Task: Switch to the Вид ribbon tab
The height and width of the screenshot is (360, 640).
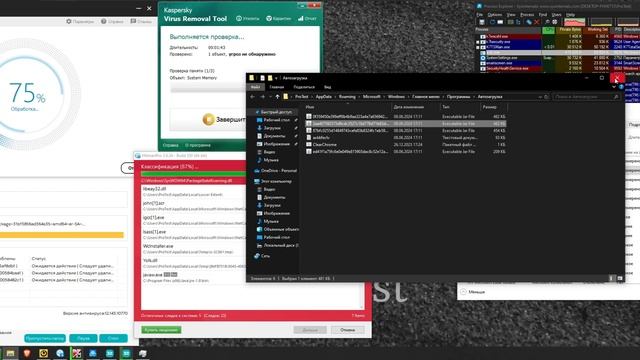Action: click(x=327, y=87)
